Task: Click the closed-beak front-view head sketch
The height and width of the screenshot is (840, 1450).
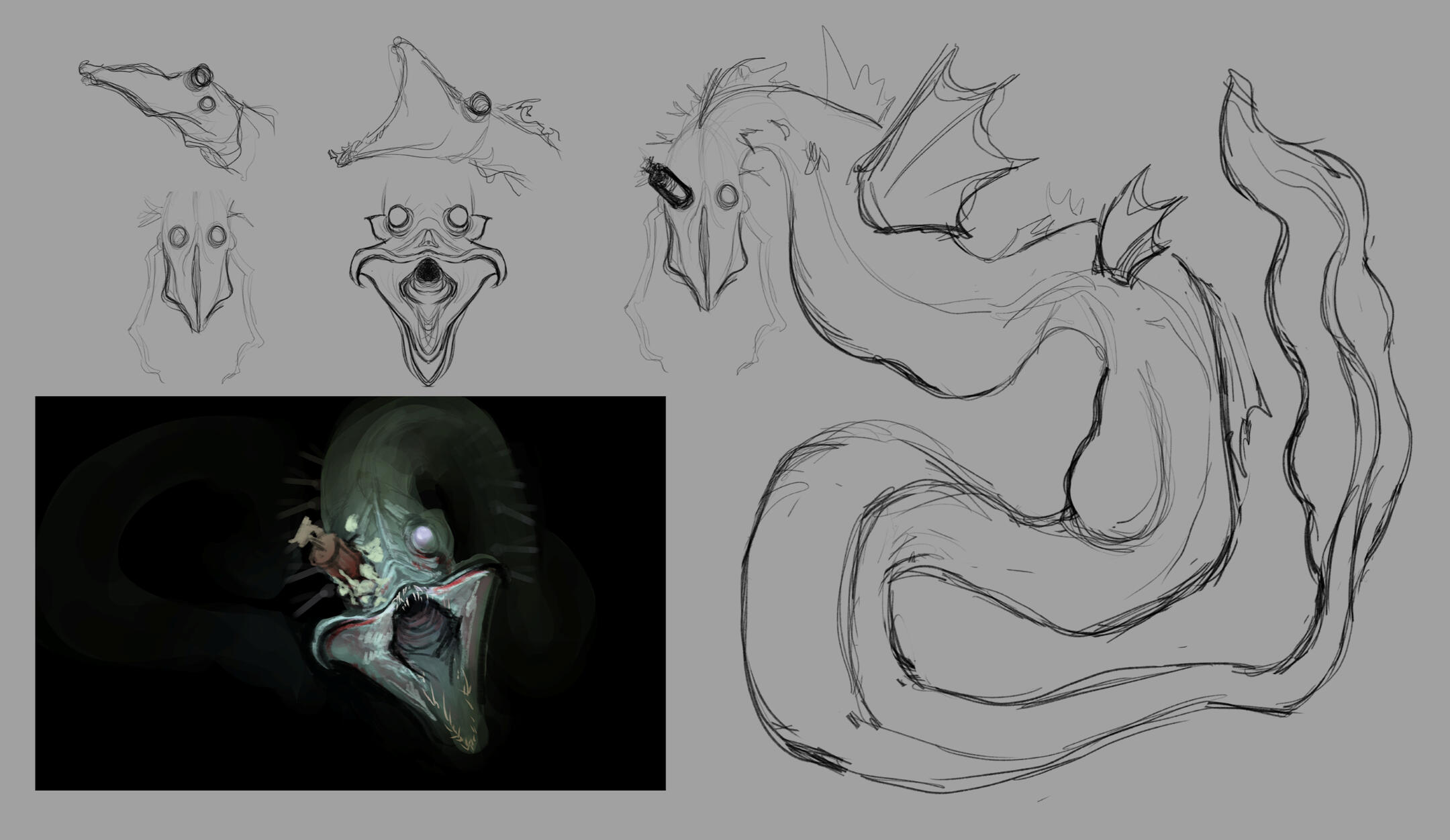Action: [197, 278]
